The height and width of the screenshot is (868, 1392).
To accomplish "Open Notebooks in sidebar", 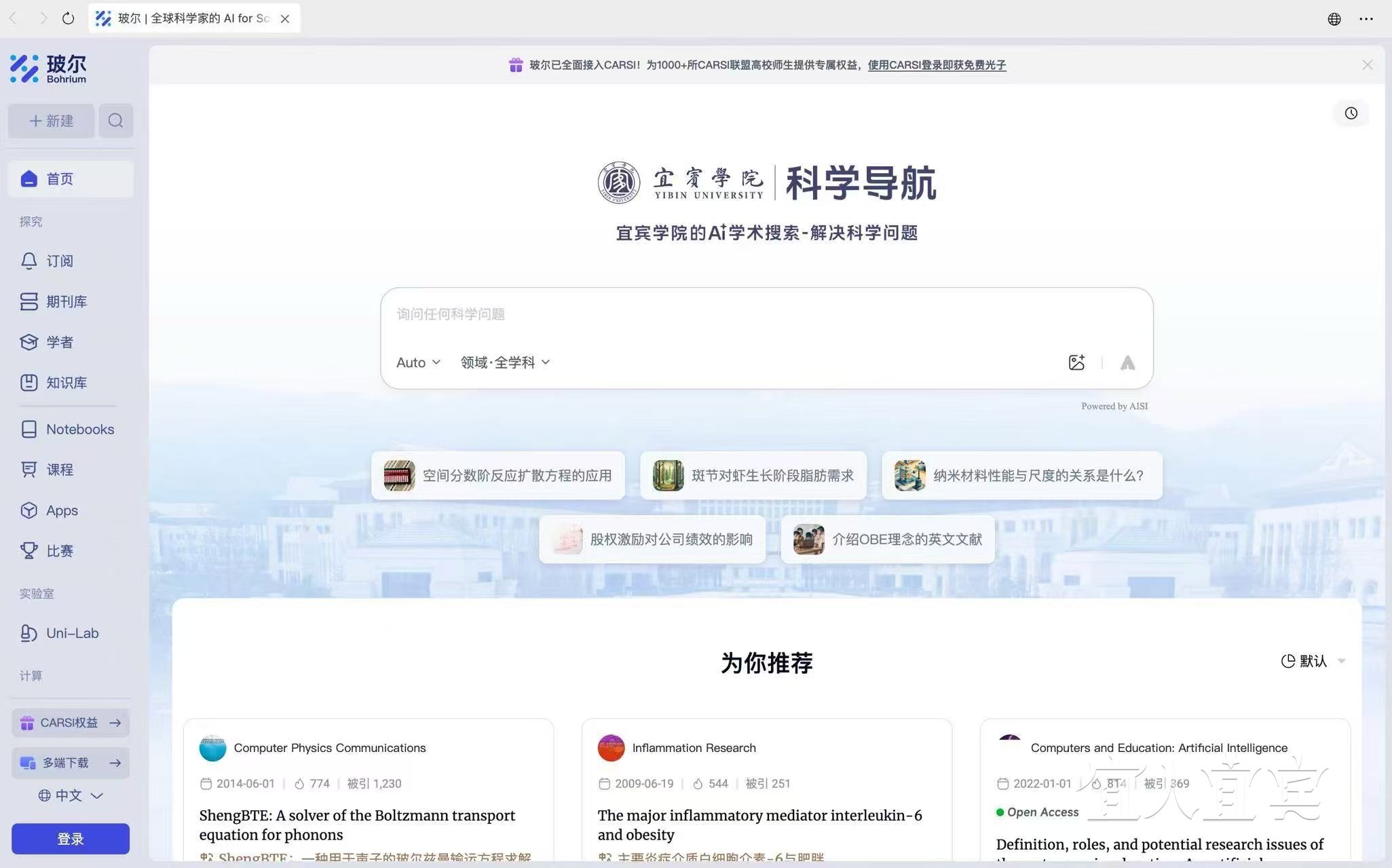I will [79, 430].
